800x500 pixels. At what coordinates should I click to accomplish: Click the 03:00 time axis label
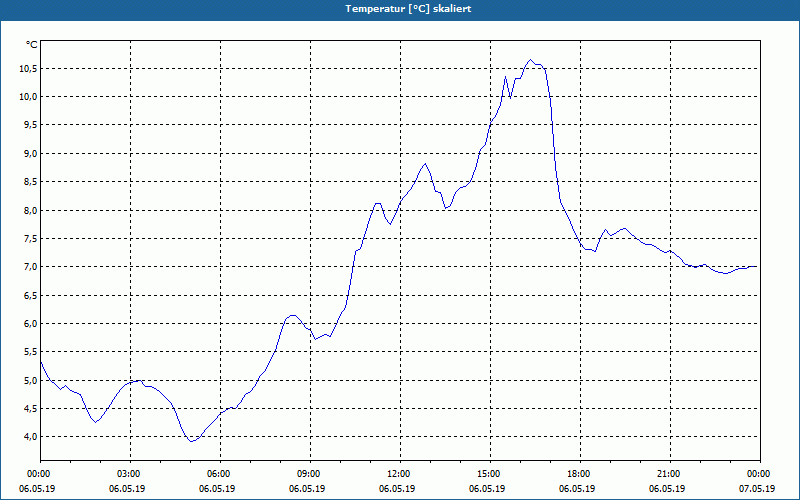131,474
